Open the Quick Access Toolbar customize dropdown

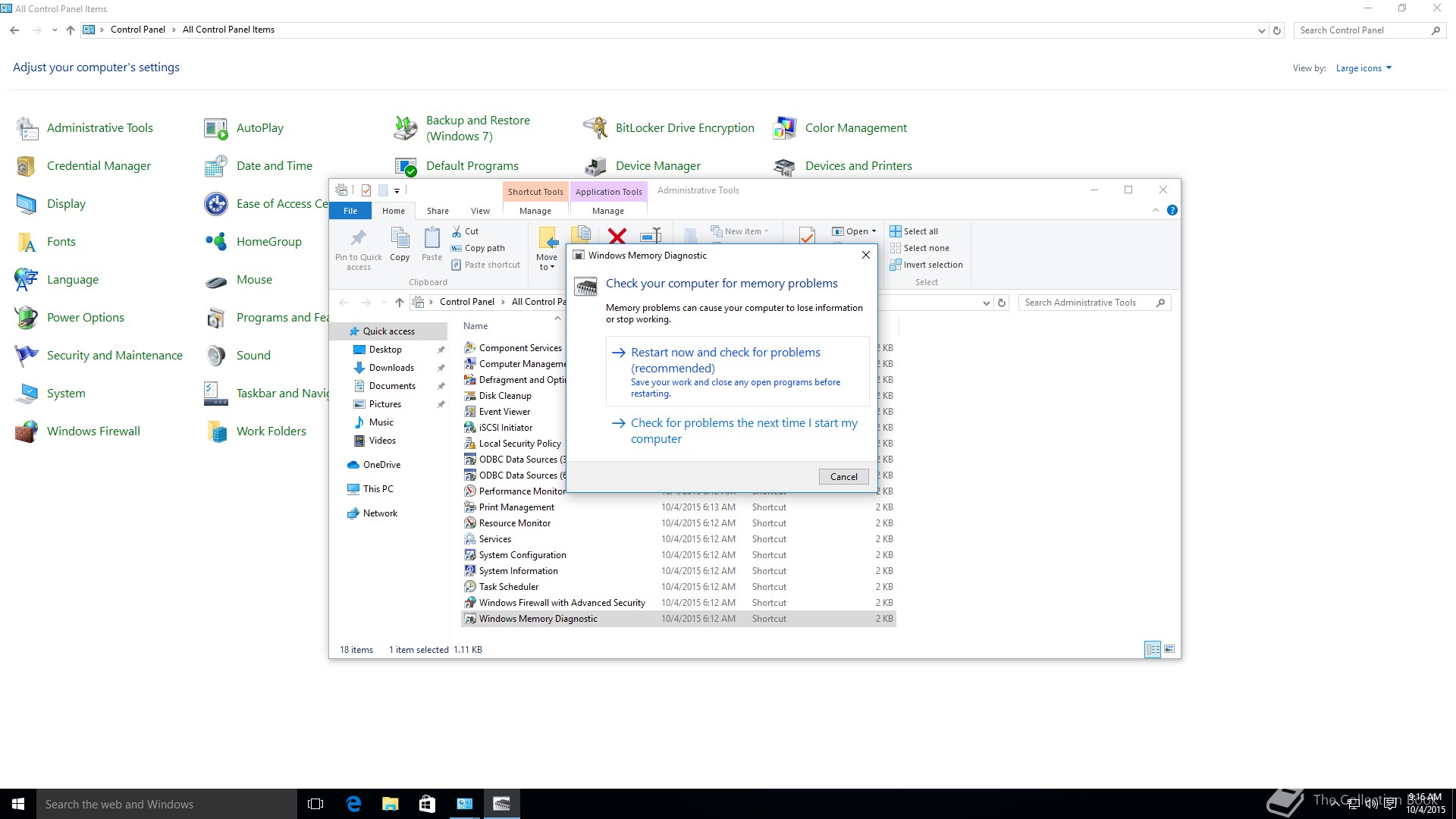pyautogui.click(x=397, y=190)
